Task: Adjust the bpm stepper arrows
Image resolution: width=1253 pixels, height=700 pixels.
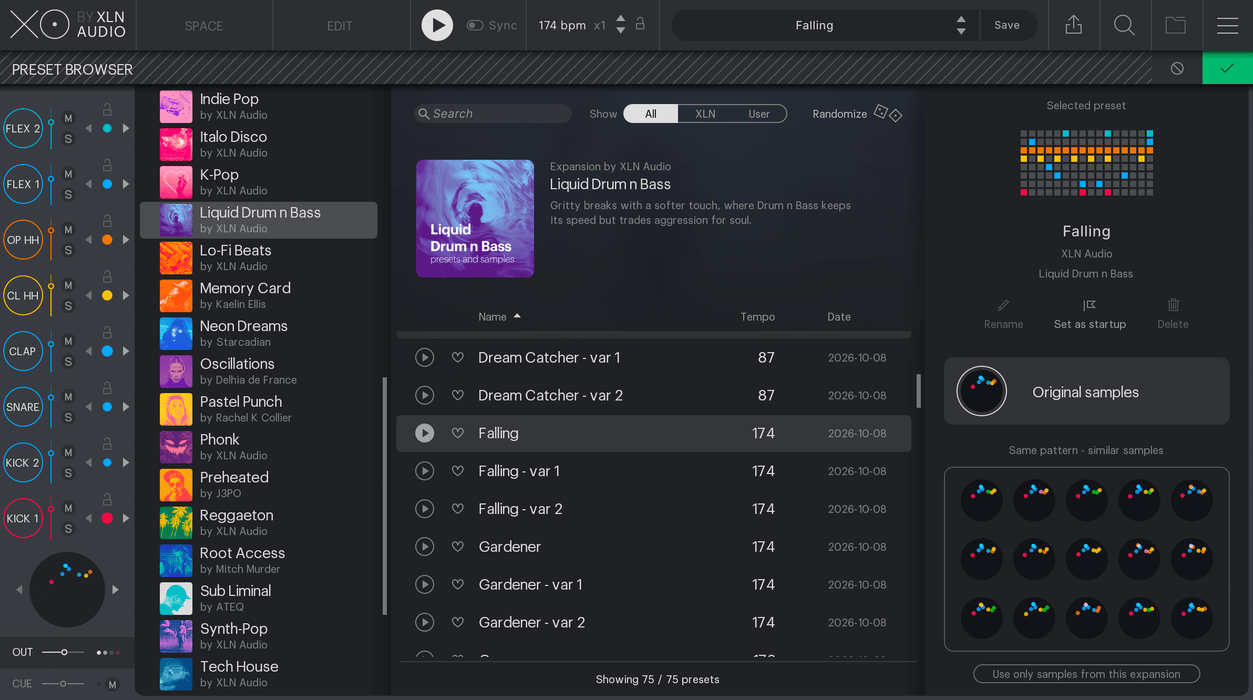Action: [620, 25]
